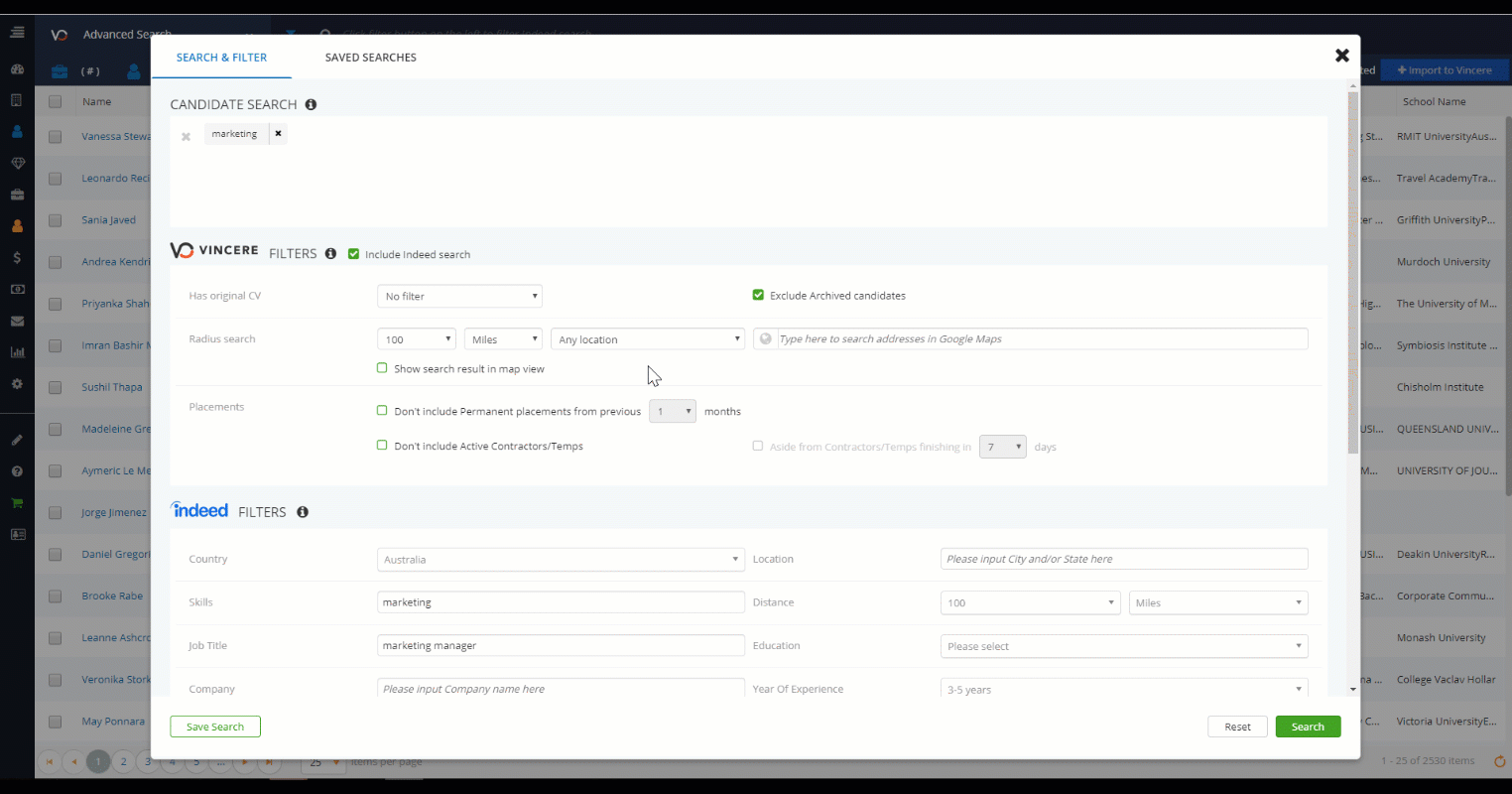Toggle Include Indeed search checkbox
The image size is (1512, 794).
(x=353, y=254)
